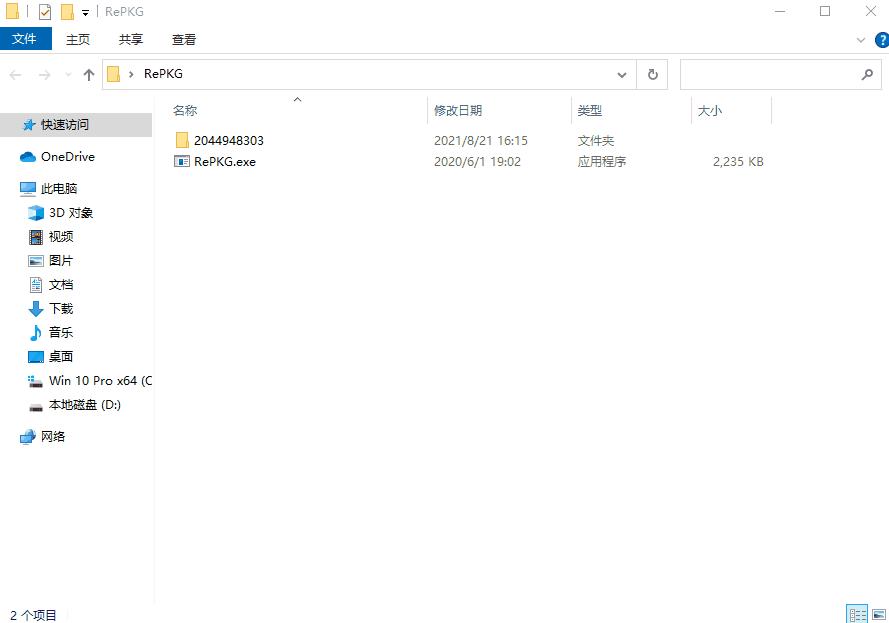889x623 pixels.
Task: Collapse the ribbon with the chevron arrow
Action: click(x=862, y=39)
